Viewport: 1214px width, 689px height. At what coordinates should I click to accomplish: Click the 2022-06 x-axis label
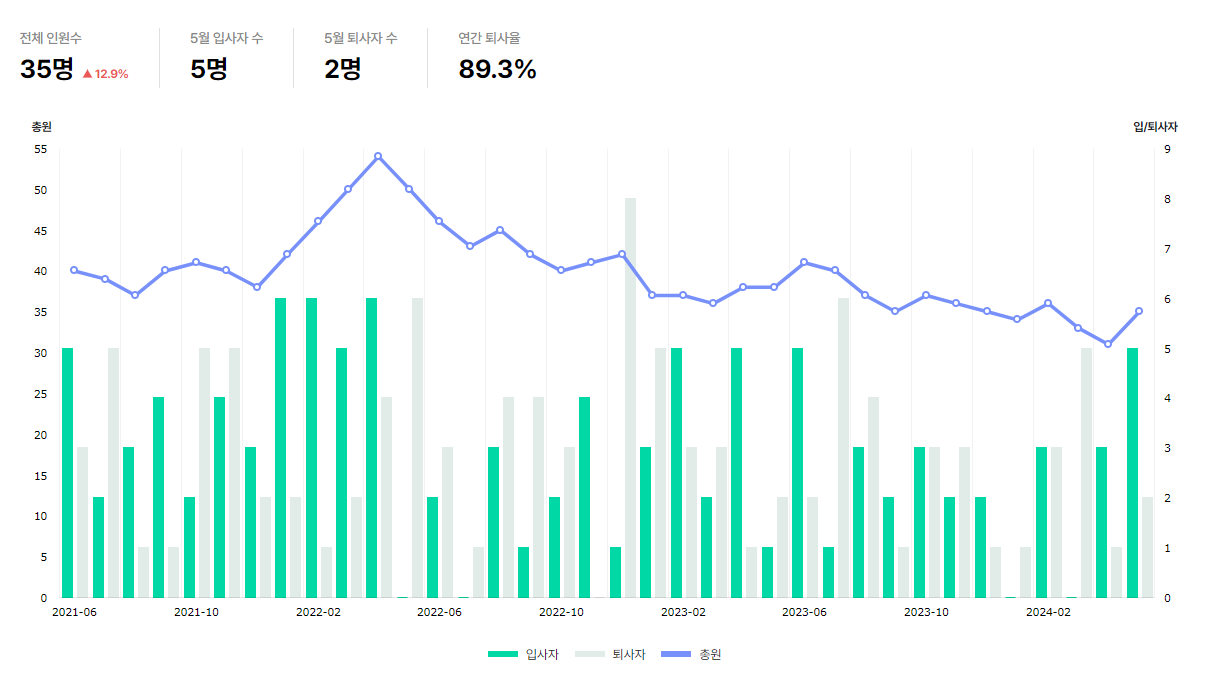click(439, 612)
